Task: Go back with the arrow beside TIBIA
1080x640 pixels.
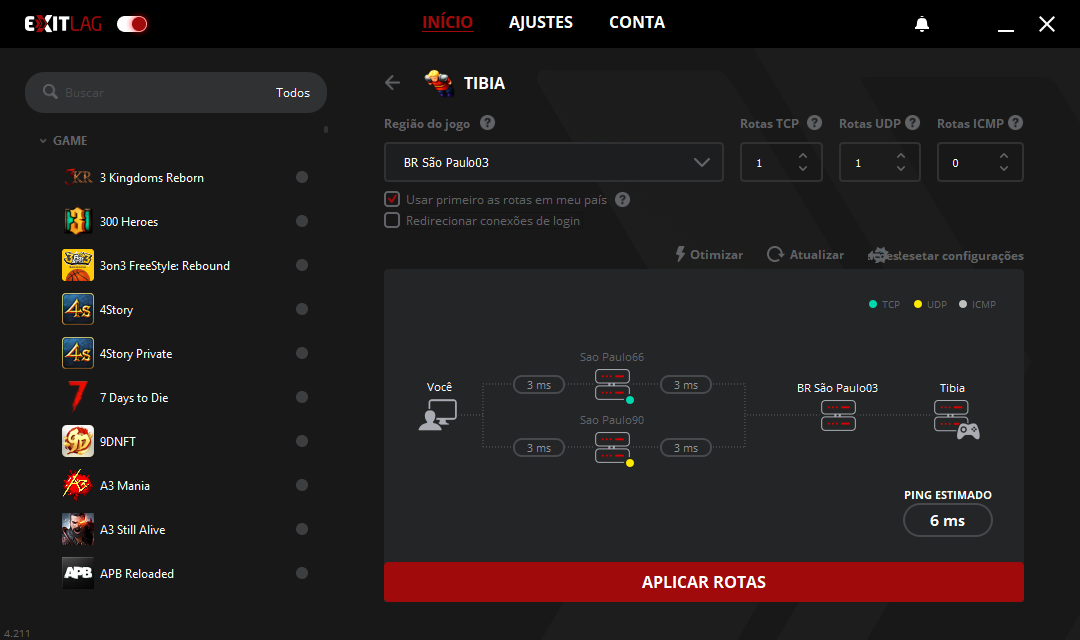Action: 393,83
